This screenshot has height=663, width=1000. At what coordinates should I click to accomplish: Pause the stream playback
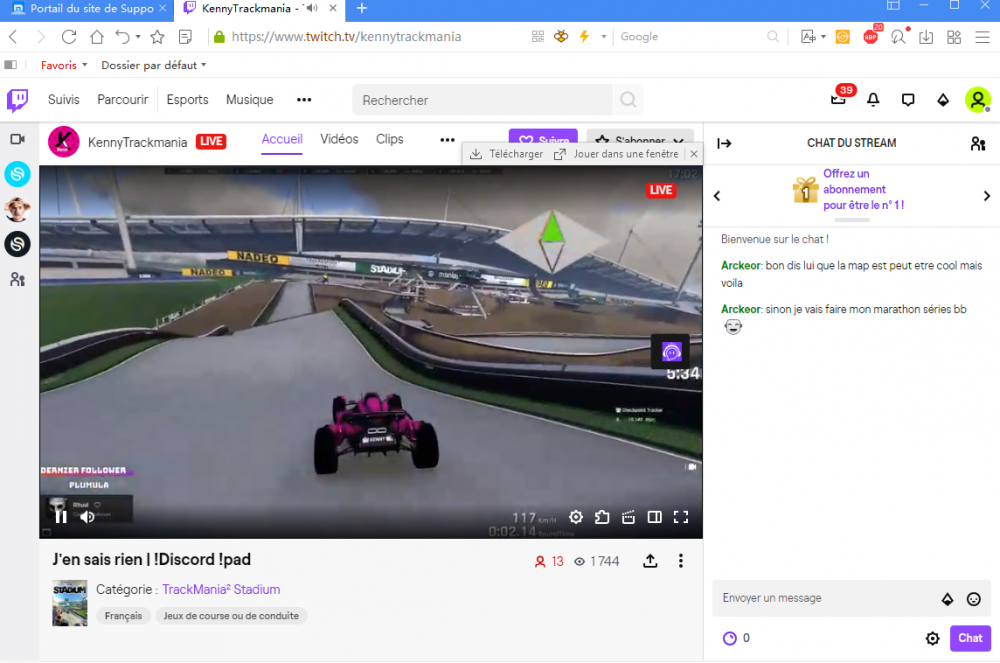[x=61, y=517]
